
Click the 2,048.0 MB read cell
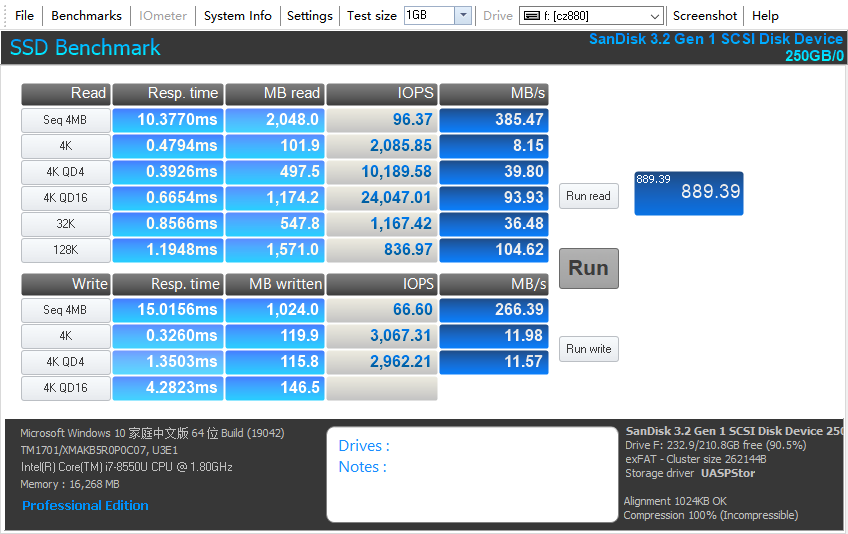click(275, 120)
